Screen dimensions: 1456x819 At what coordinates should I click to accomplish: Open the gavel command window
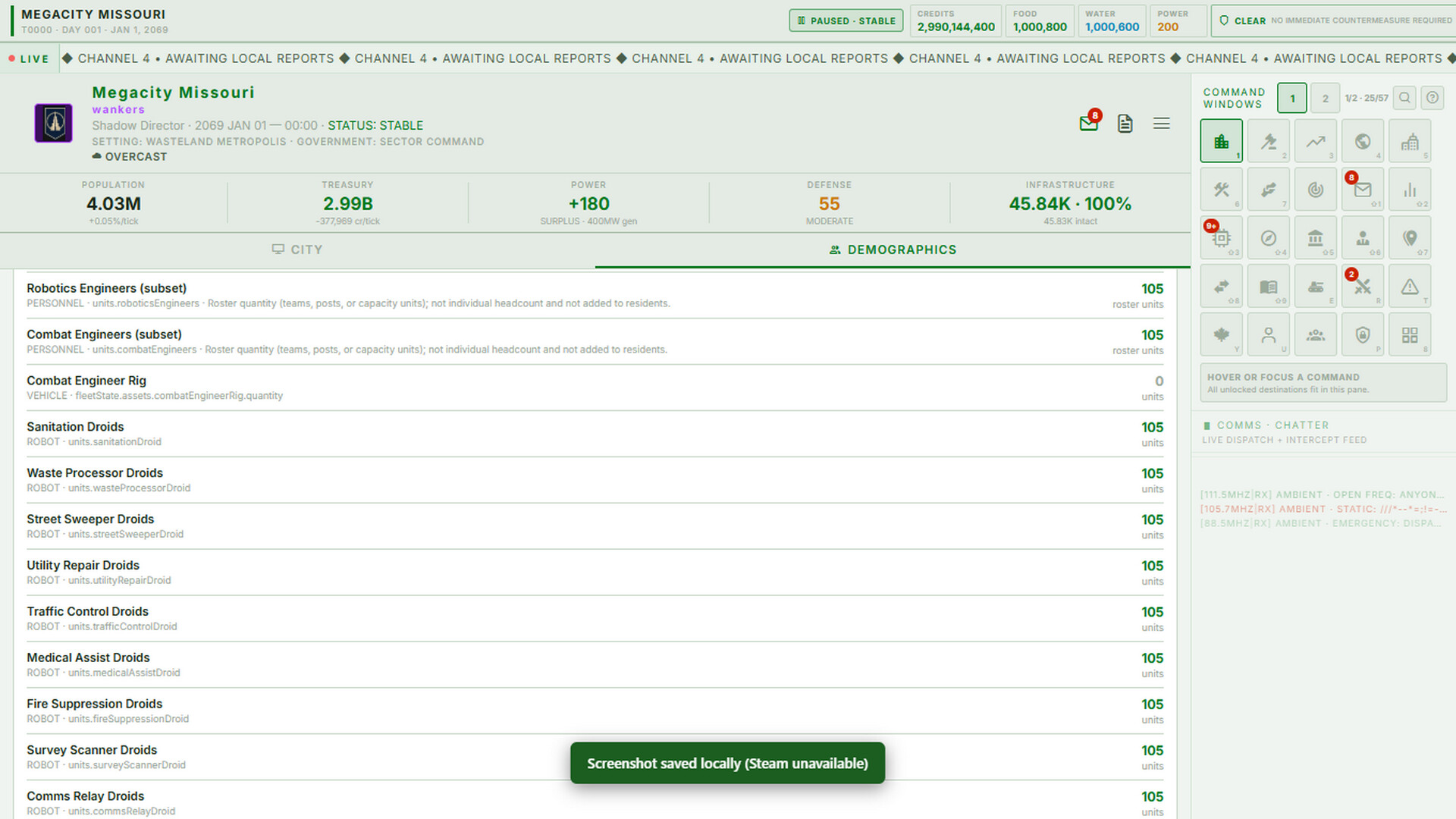(1268, 141)
